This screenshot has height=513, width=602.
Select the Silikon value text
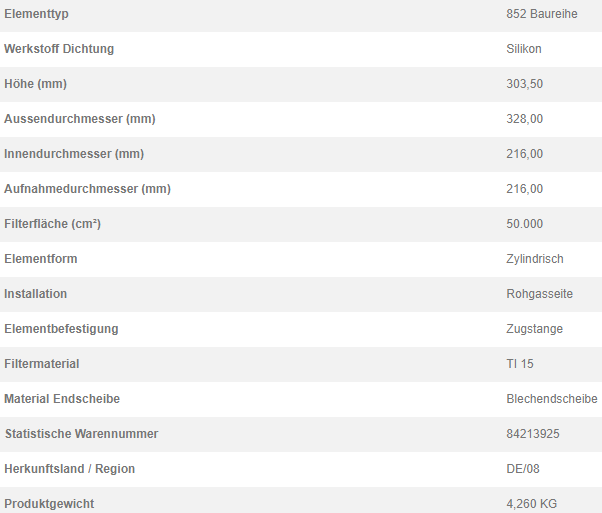524,49
